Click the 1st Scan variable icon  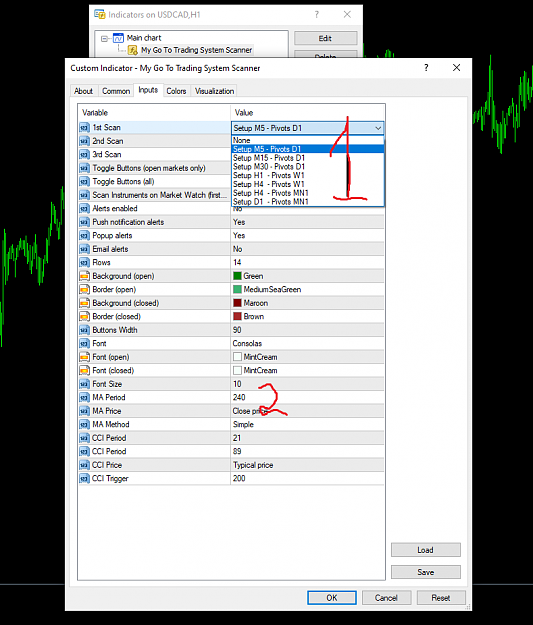coord(84,128)
